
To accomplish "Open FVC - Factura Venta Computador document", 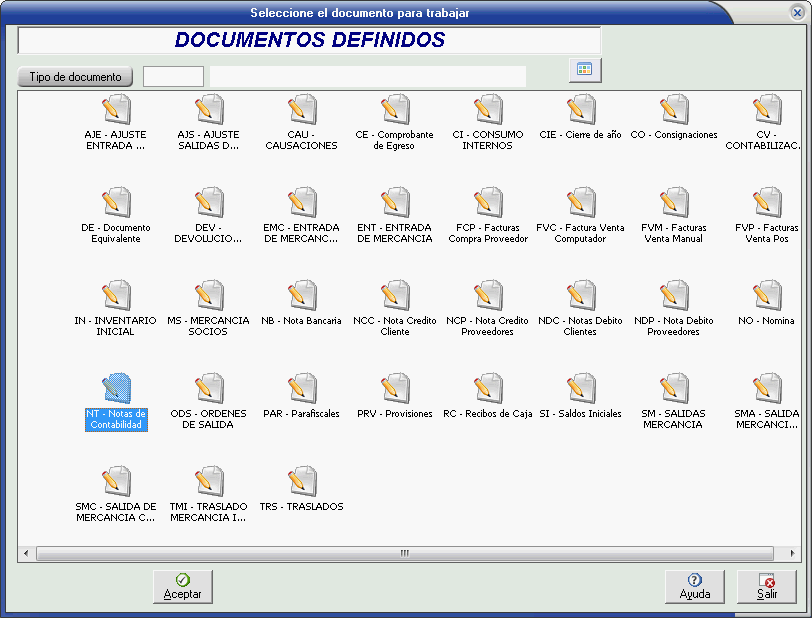I will click(x=581, y=203).
